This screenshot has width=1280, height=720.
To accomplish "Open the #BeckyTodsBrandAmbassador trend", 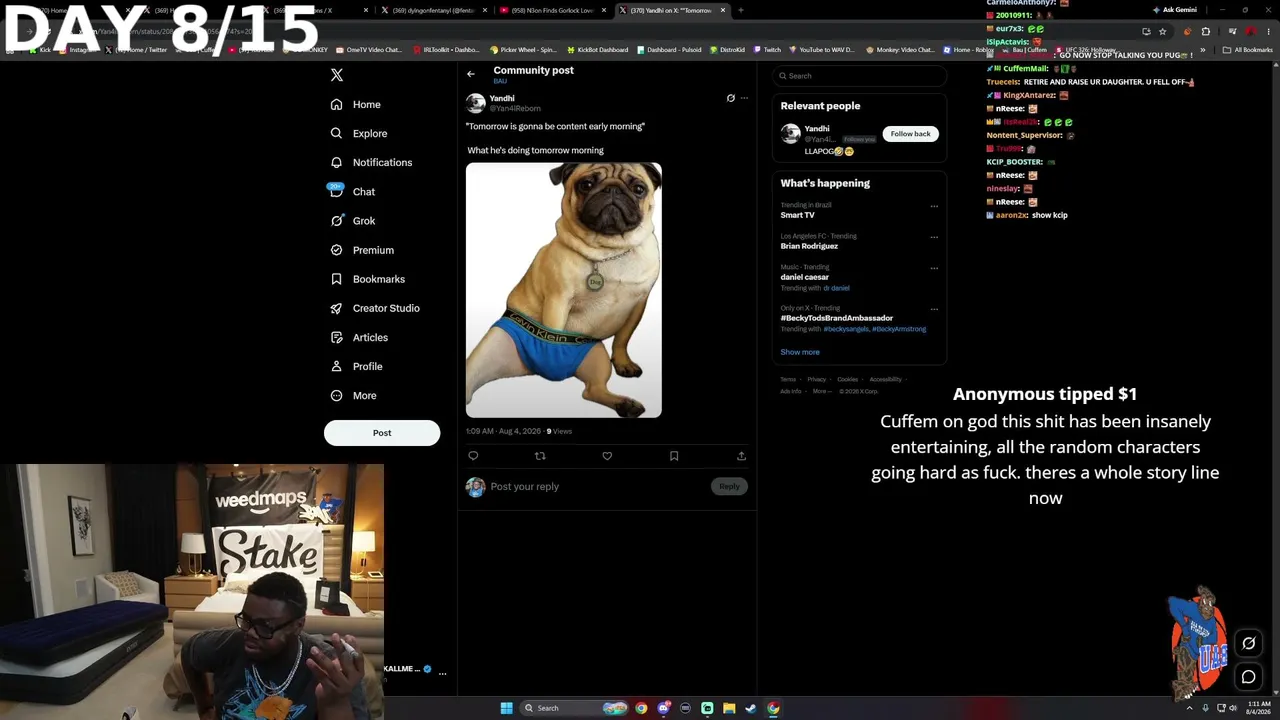I will tap(836, 318).
